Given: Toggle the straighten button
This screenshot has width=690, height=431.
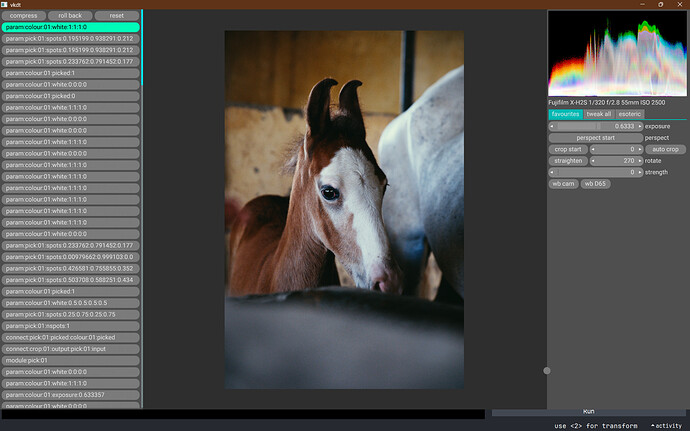Looking at the screenshot, I should (x=568, y=160).
